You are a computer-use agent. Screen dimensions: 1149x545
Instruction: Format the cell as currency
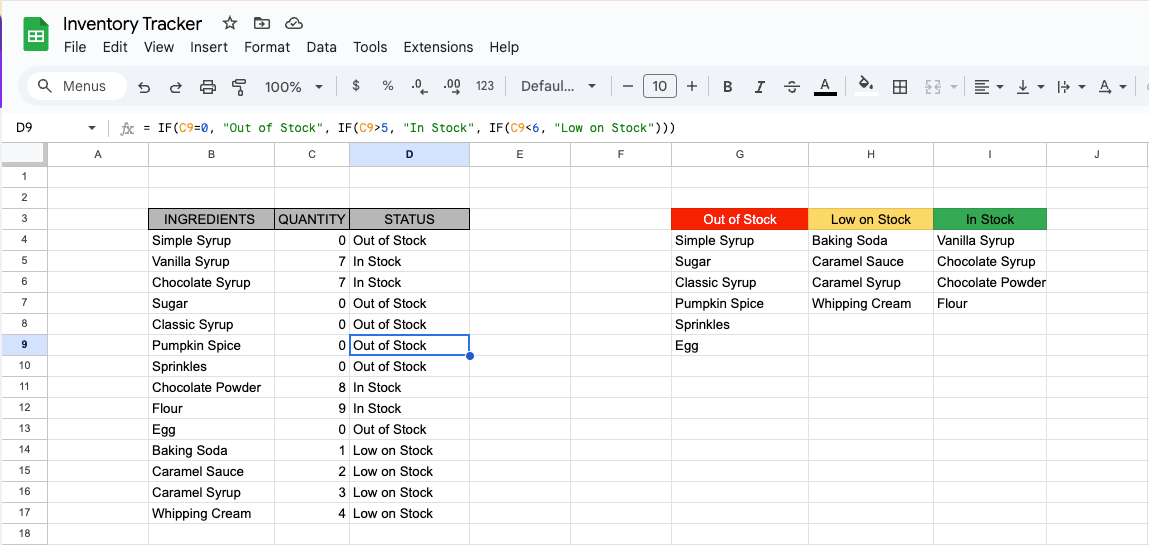click(x=356, y=86)
